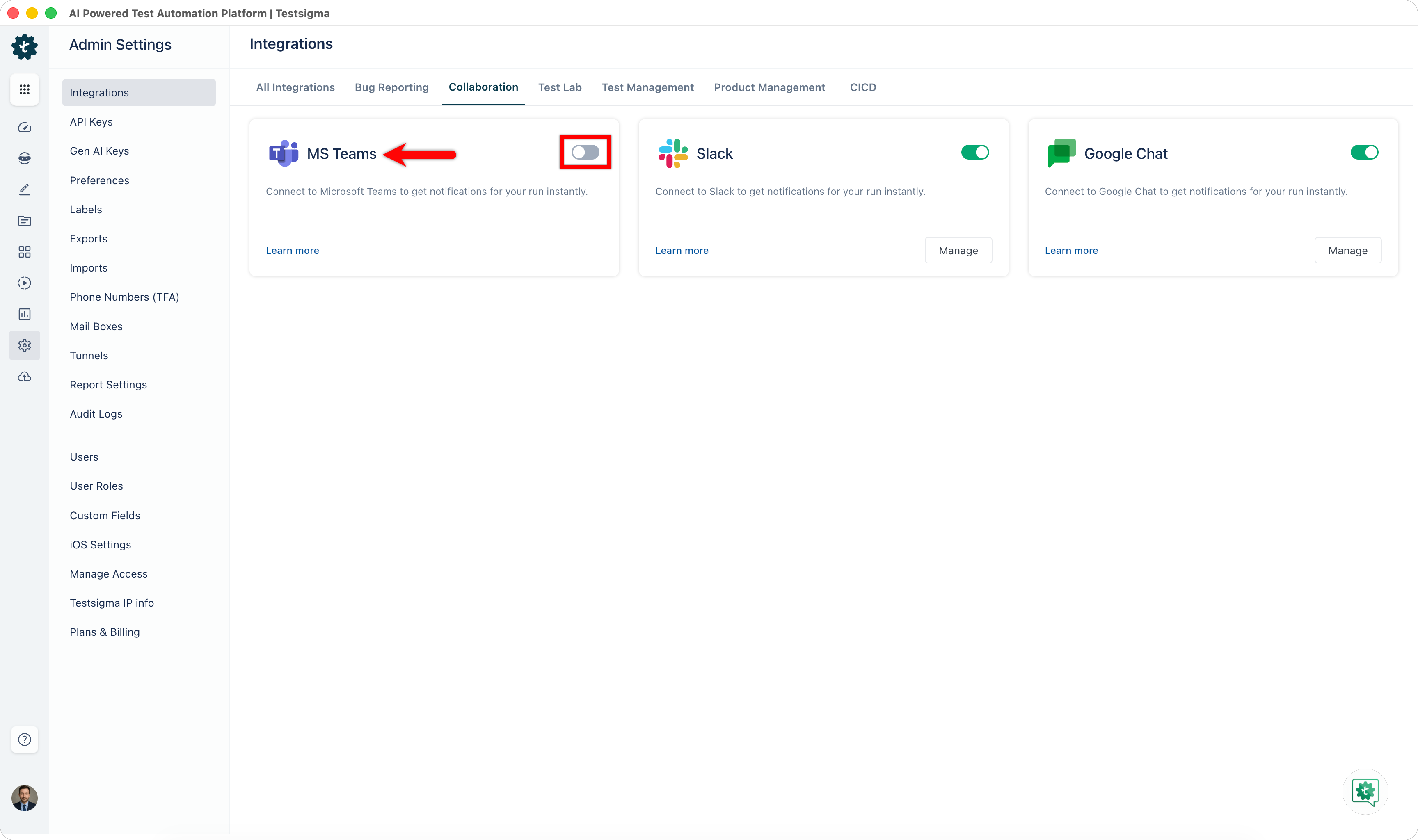Click Learn more under Google Chat
Image resolution: width=1418 pixels, height=840 pixels.
1071,250
